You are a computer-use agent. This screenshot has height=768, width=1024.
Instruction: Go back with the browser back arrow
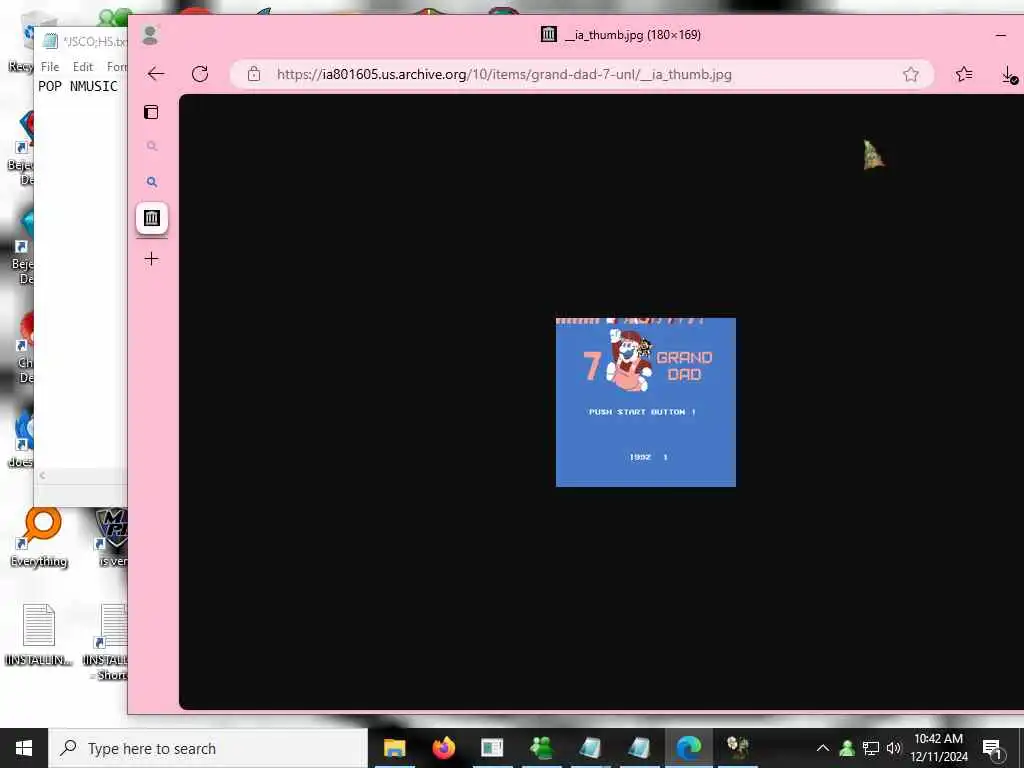point(156,74)
